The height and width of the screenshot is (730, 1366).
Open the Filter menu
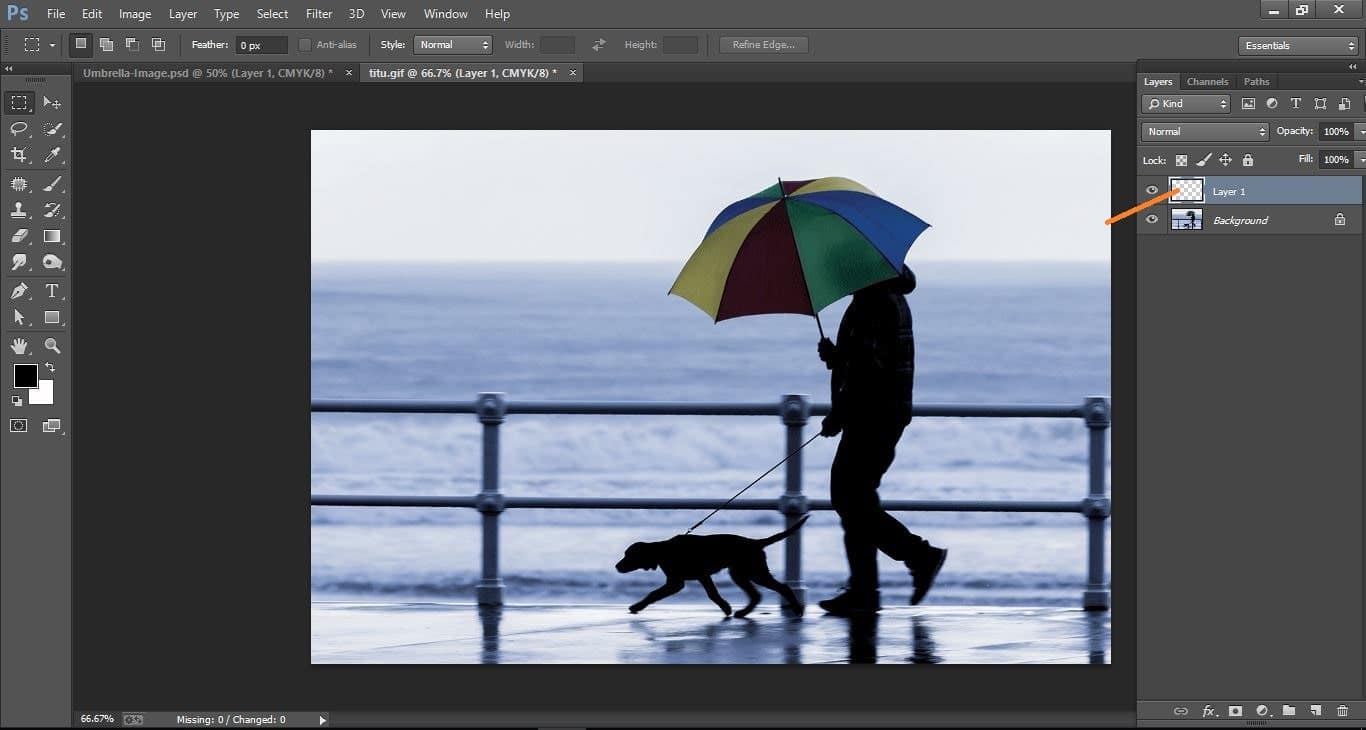pyautogui.click(x=318, y=13)
